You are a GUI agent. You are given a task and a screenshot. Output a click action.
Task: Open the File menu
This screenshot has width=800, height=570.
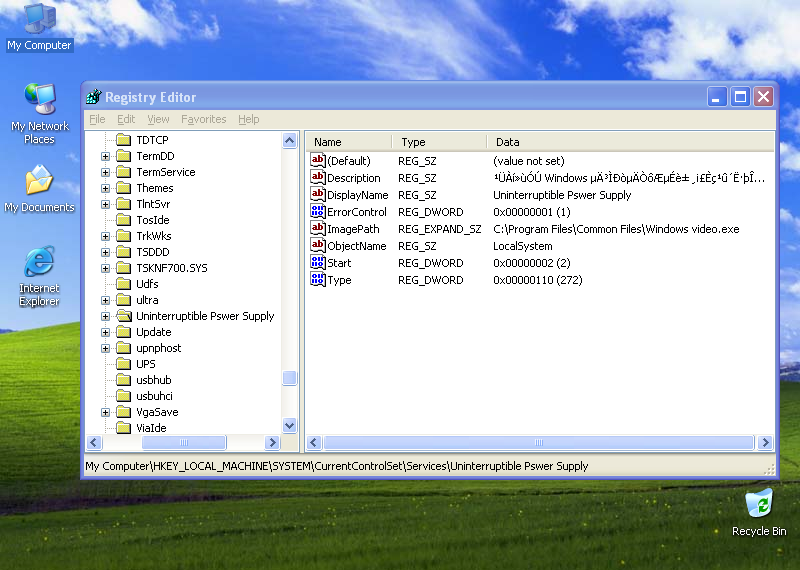[97, 119]
